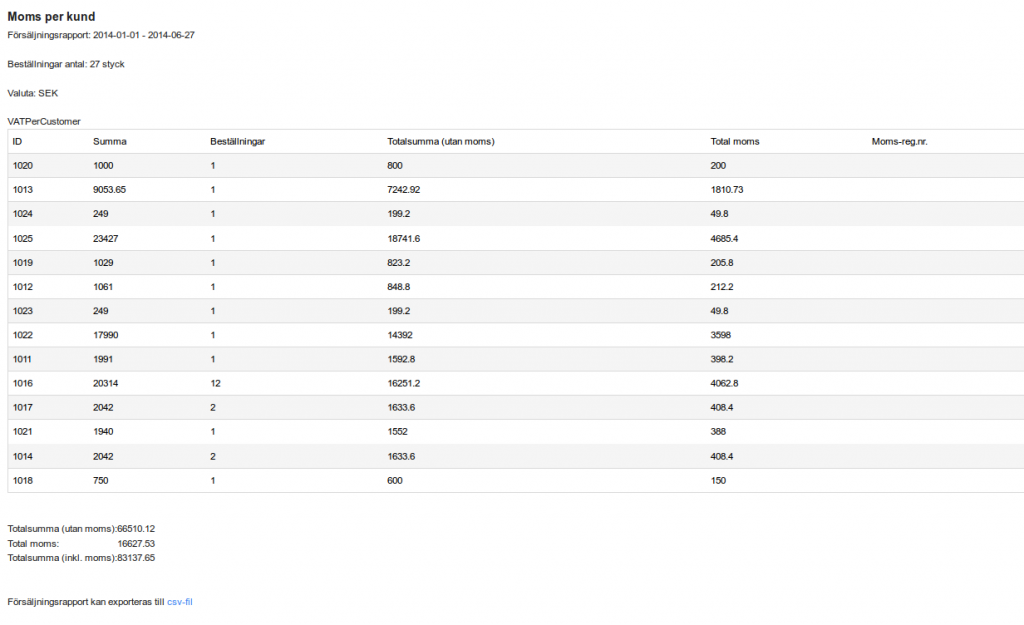Viewport: 1024px width, 625px height.
Task: Select customer ID 1020 in first row
Action: point(23,166)
